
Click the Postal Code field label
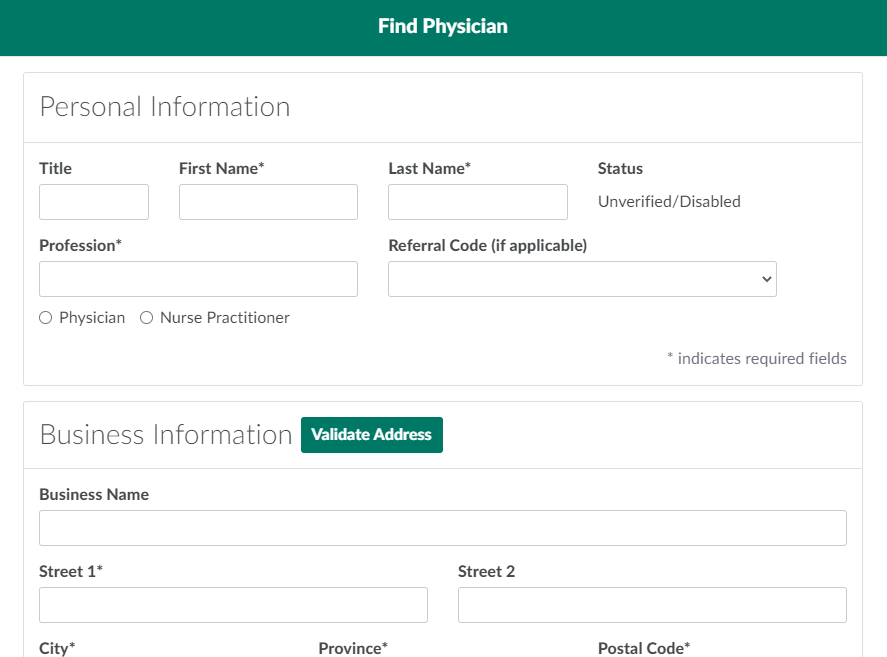pyautogui.click(x=644, y=648)
